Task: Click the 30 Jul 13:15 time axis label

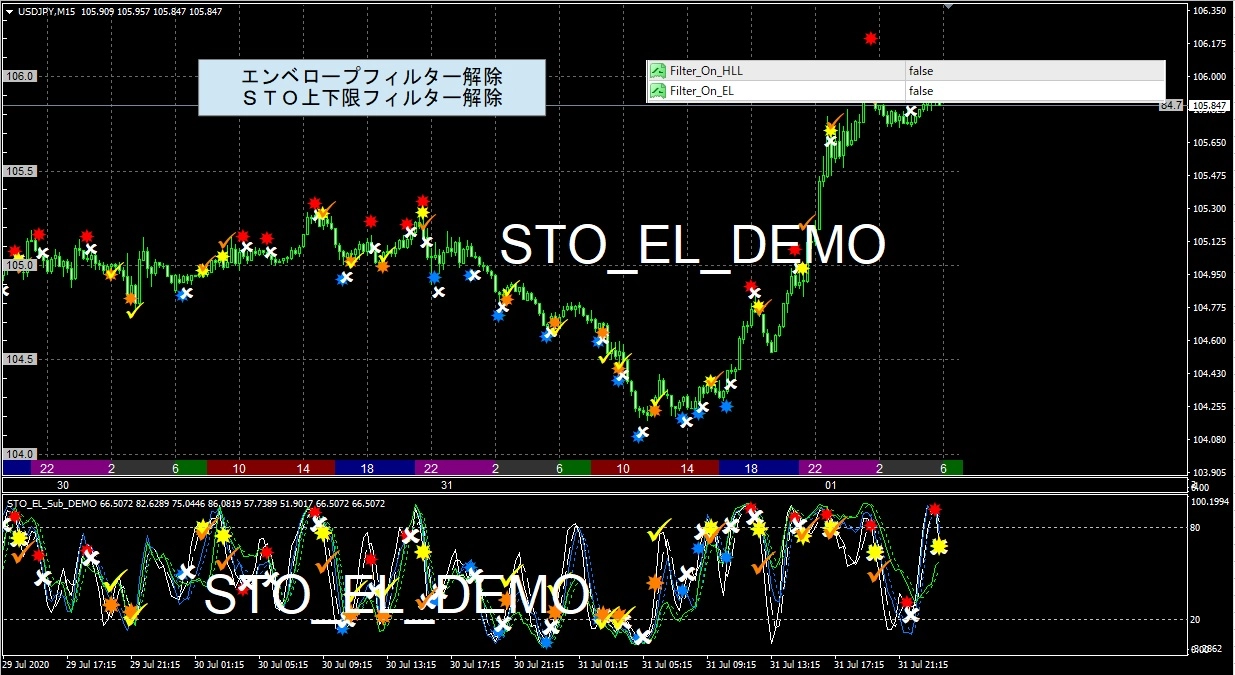Action: pyautogui.click(x=411, y=664)
